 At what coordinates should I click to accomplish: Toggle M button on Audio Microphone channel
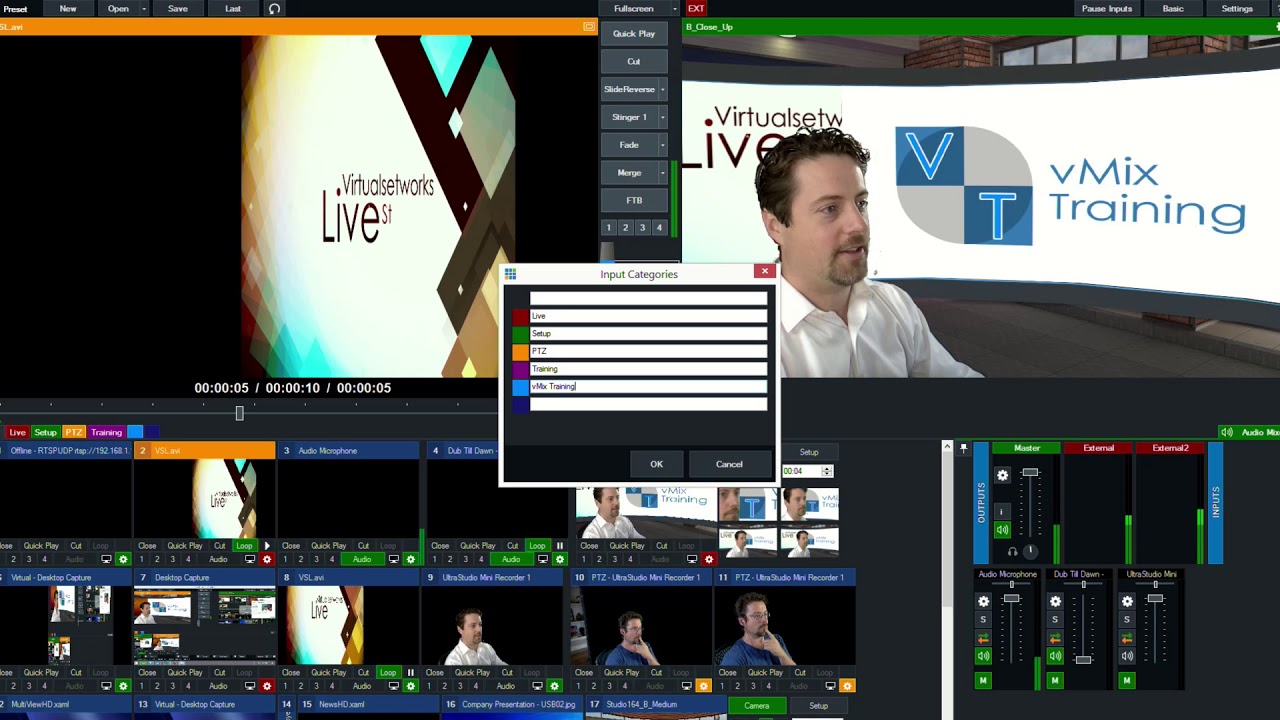click(x=983, y=680)
